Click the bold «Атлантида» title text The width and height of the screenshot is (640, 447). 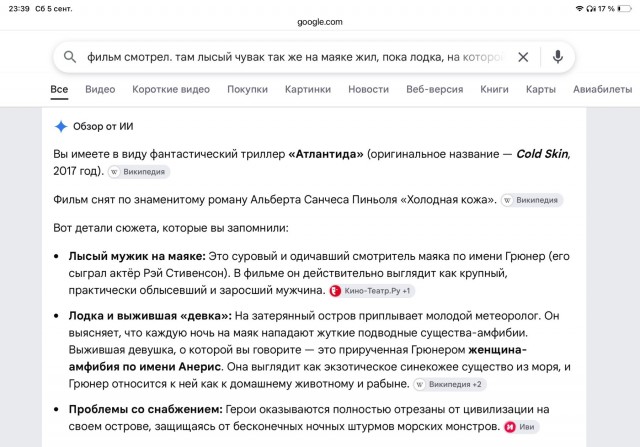coord(326,154)
